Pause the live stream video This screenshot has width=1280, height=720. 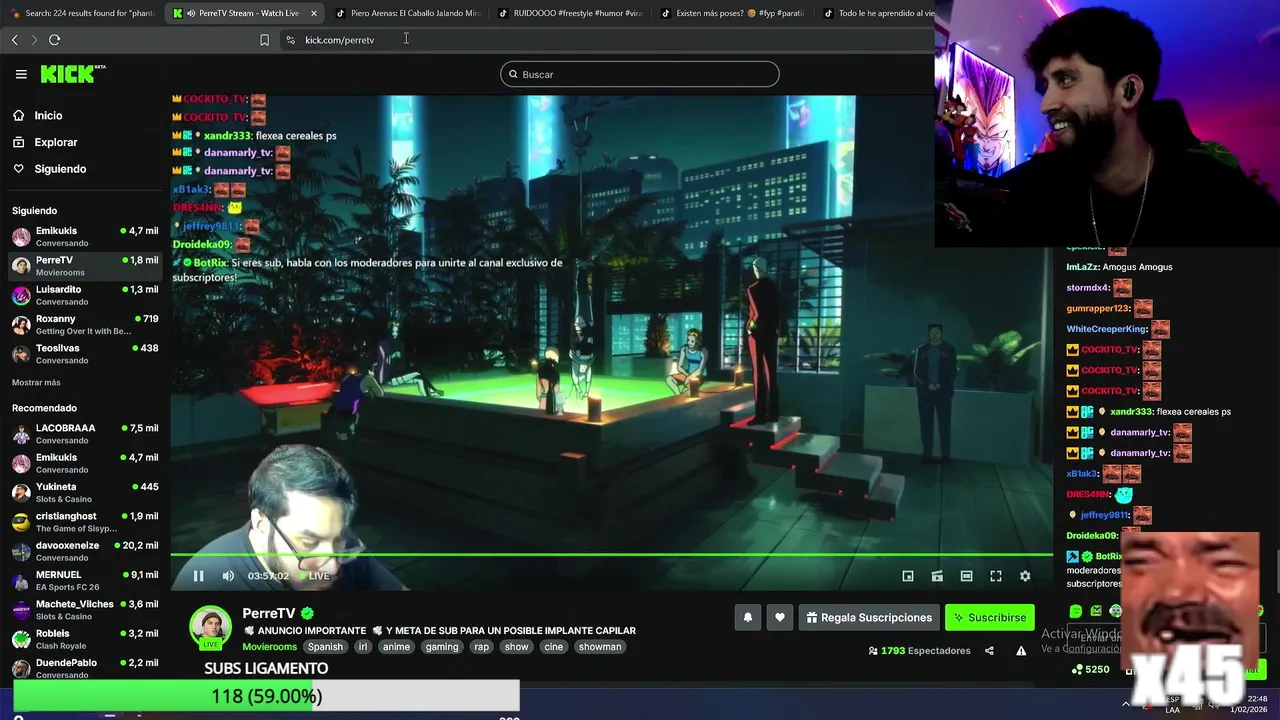pos(198,576)
